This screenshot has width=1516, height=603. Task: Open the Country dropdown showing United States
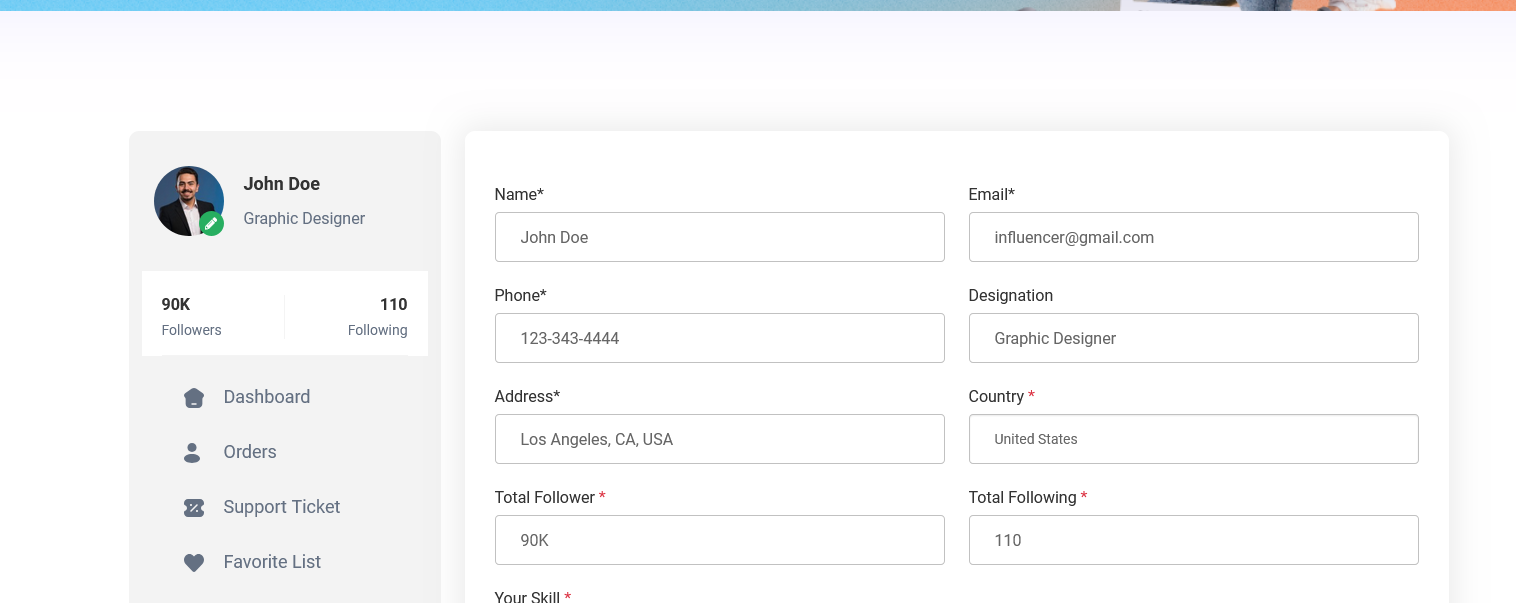click(1193, 439)
